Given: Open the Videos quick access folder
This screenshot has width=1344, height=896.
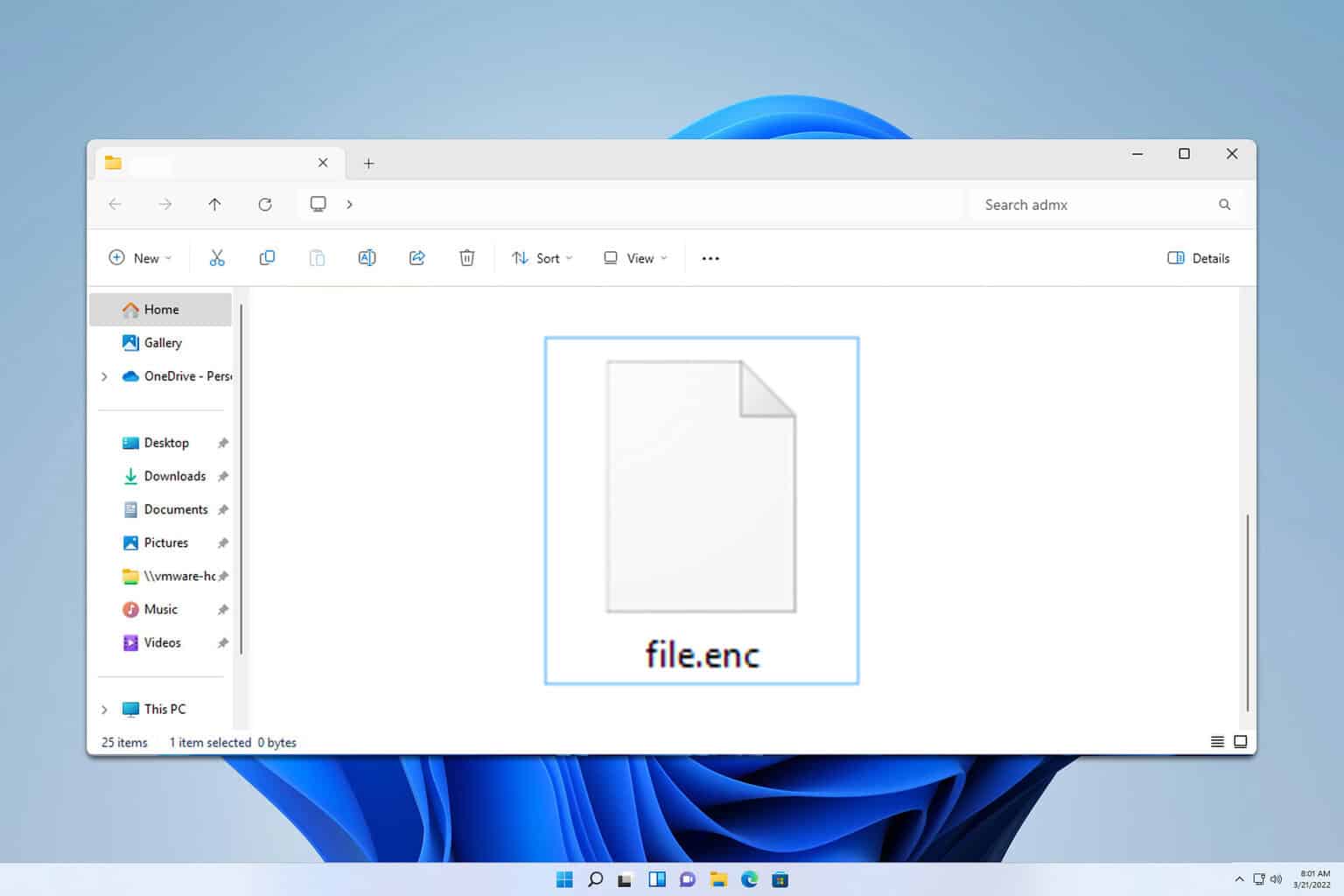Looking at the screenshot, I should 161,642.
